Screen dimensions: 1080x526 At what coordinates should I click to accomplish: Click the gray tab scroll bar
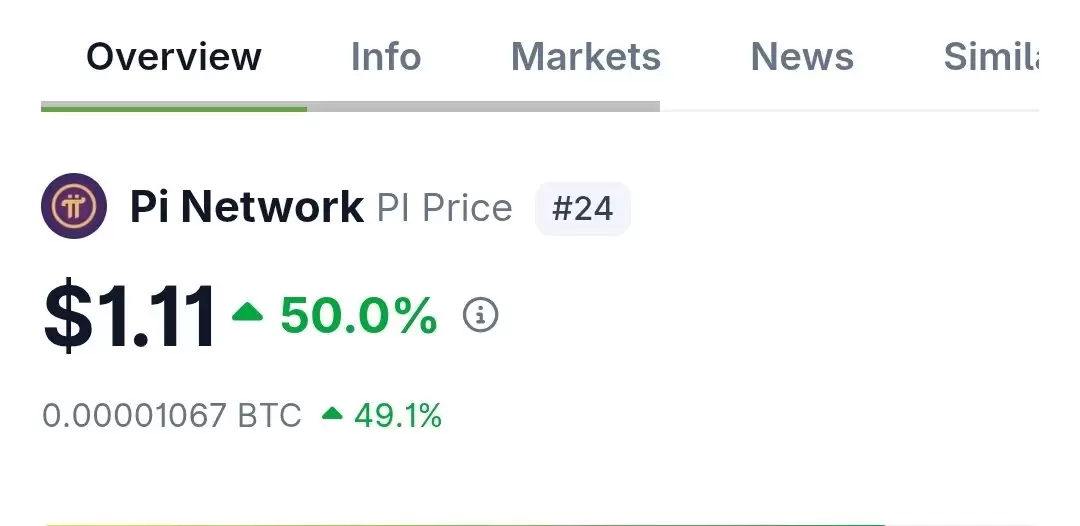pos(484,107)
